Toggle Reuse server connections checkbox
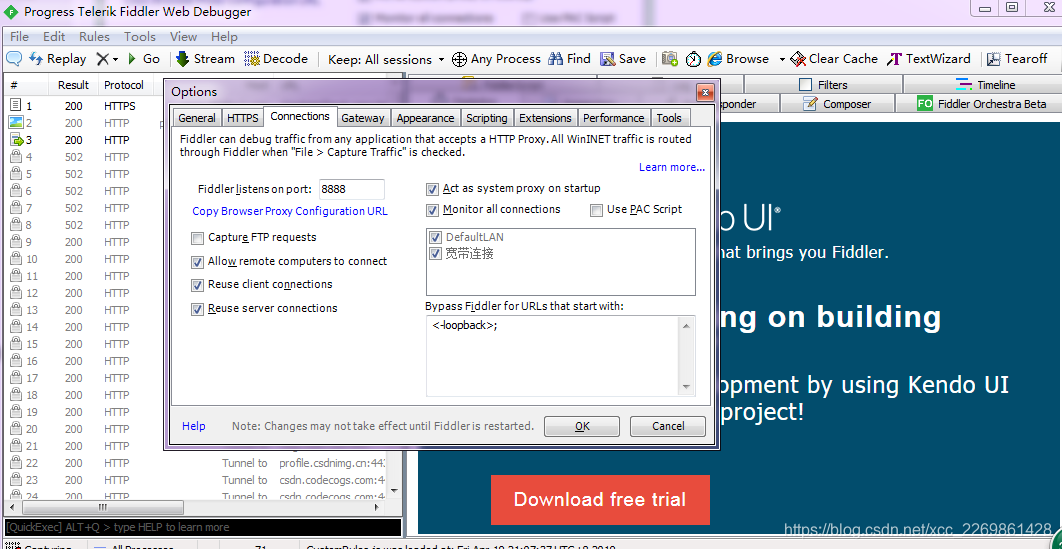 coord(198,309)
